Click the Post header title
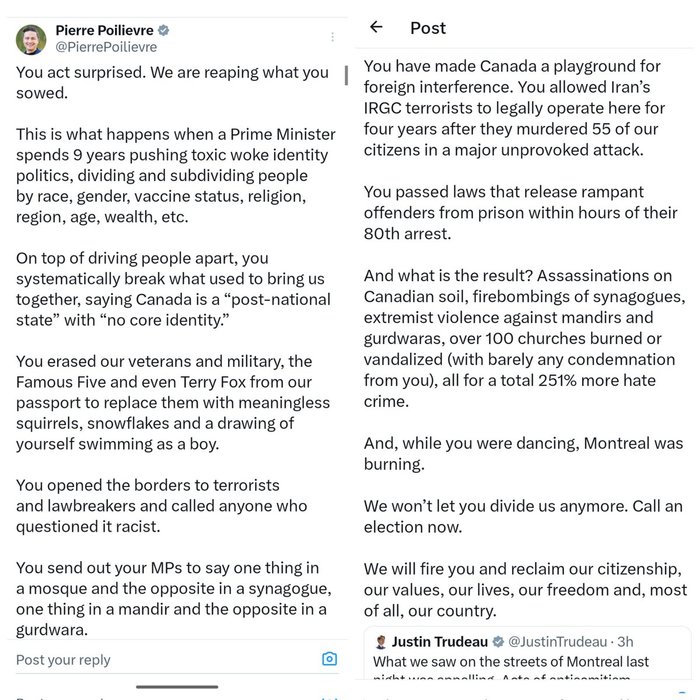The height and width of the screenshot is (700, 700). pyautogui.click(x=428, y=28)
